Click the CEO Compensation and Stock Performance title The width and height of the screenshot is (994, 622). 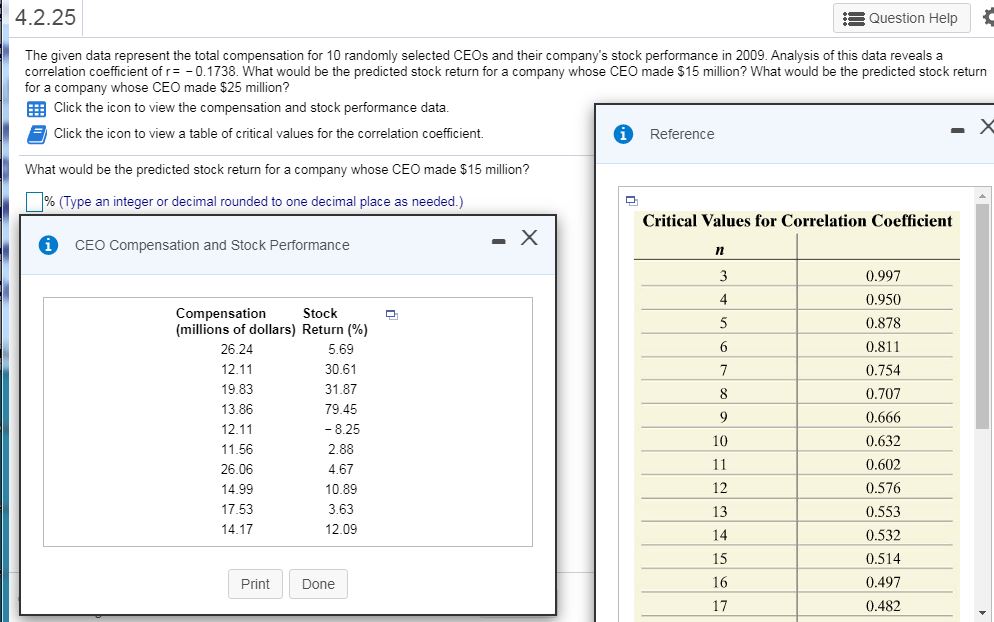[x=212, y=245]
